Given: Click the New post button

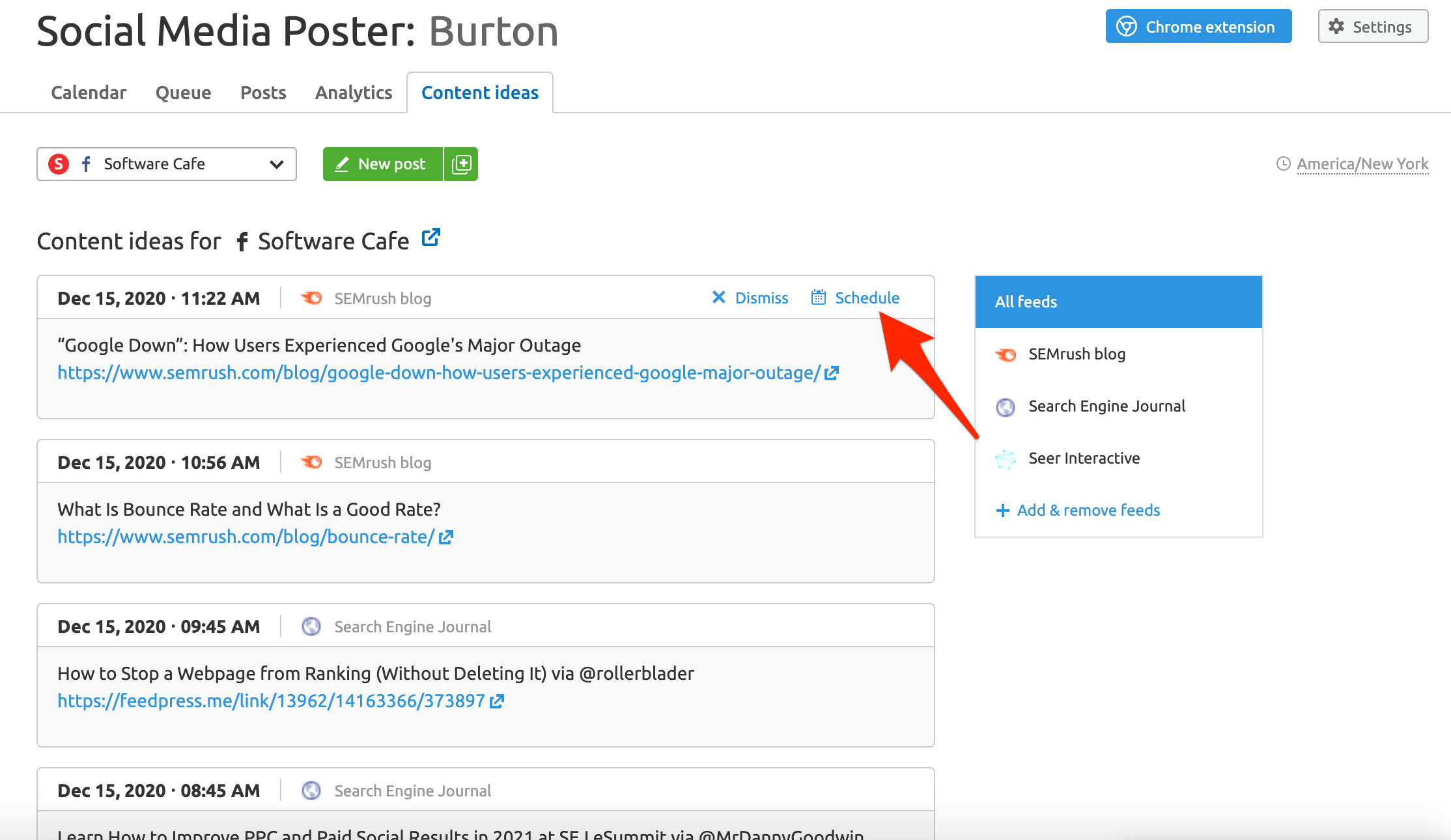Looking at the screenshot, I should (x=382, y=164).
